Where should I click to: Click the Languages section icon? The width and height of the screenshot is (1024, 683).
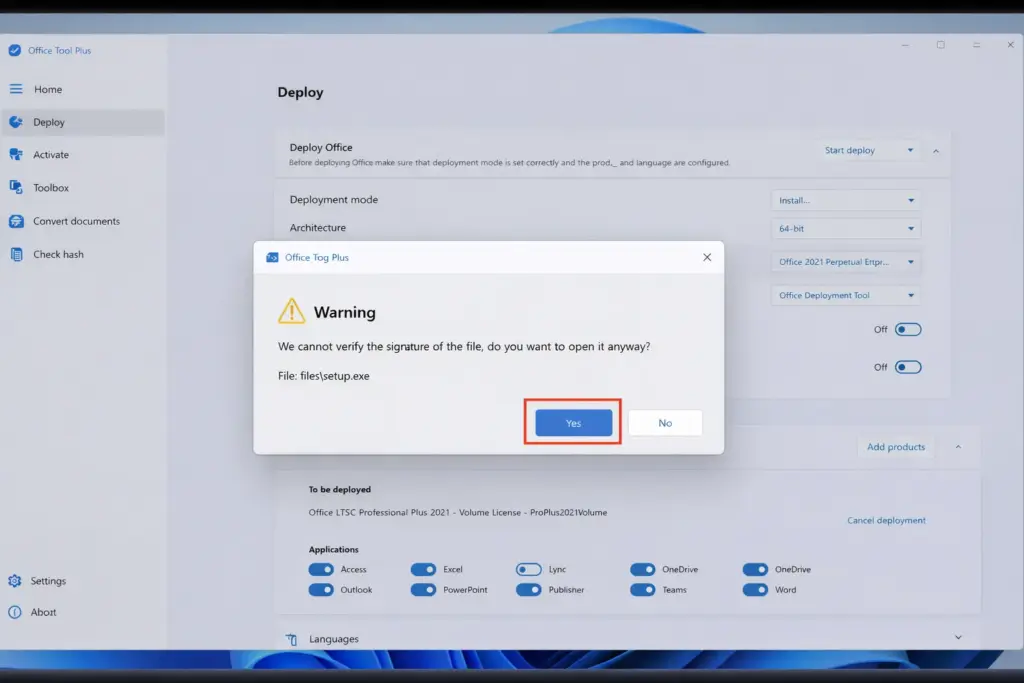click(x=292, y=639)
